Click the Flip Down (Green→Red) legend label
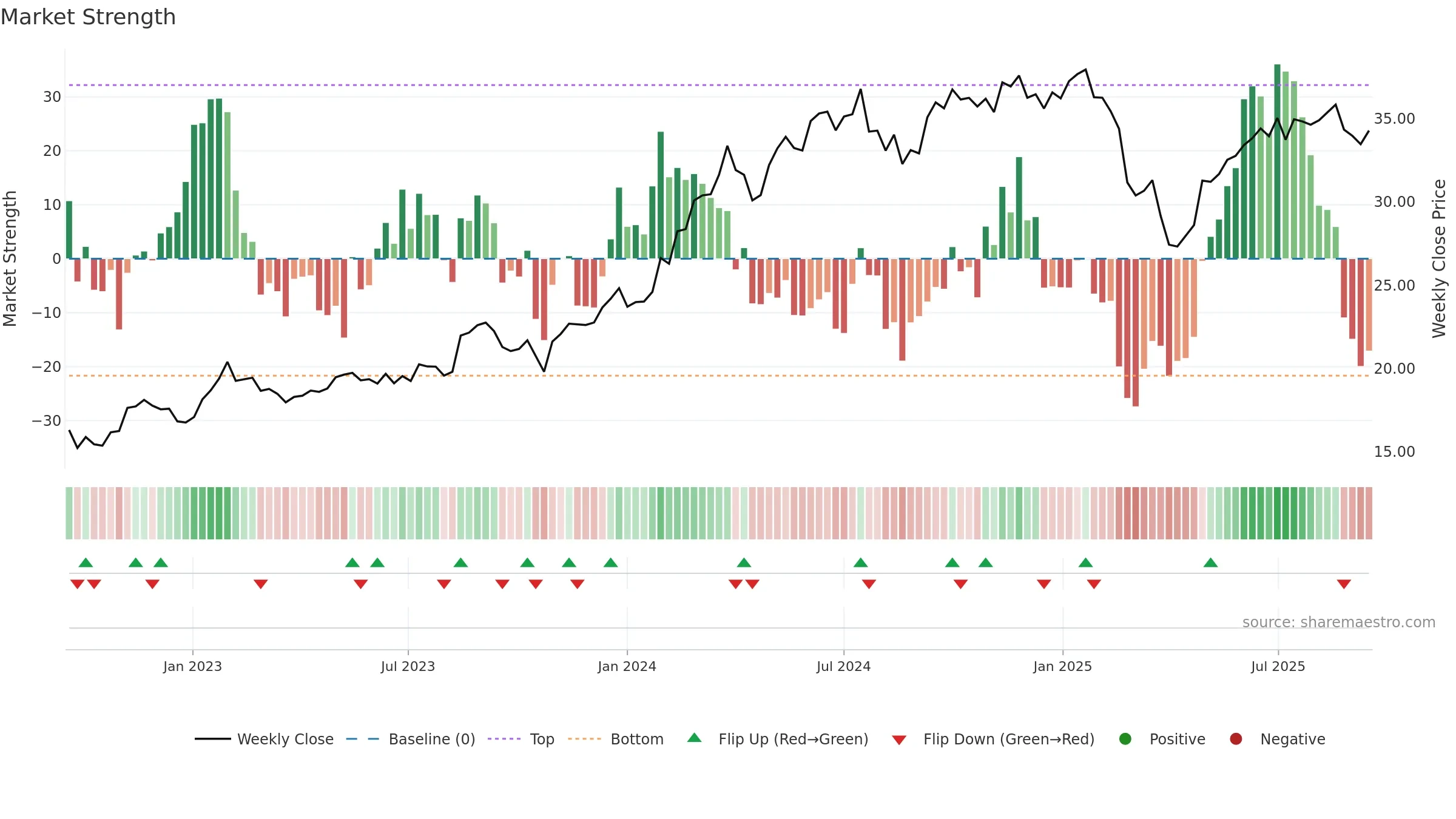Image resolution: width=1456 pixels, height=819 pixels. coord(1009,739)
